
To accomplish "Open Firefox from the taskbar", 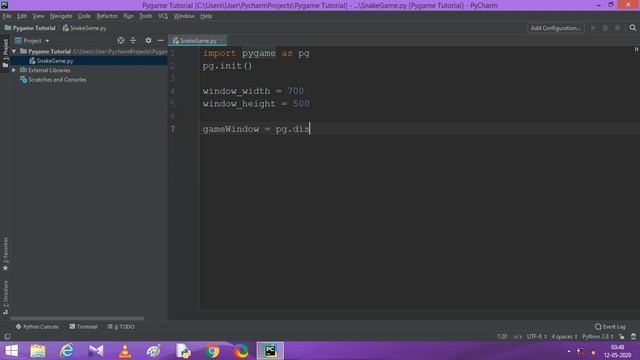I will (241, 351).
